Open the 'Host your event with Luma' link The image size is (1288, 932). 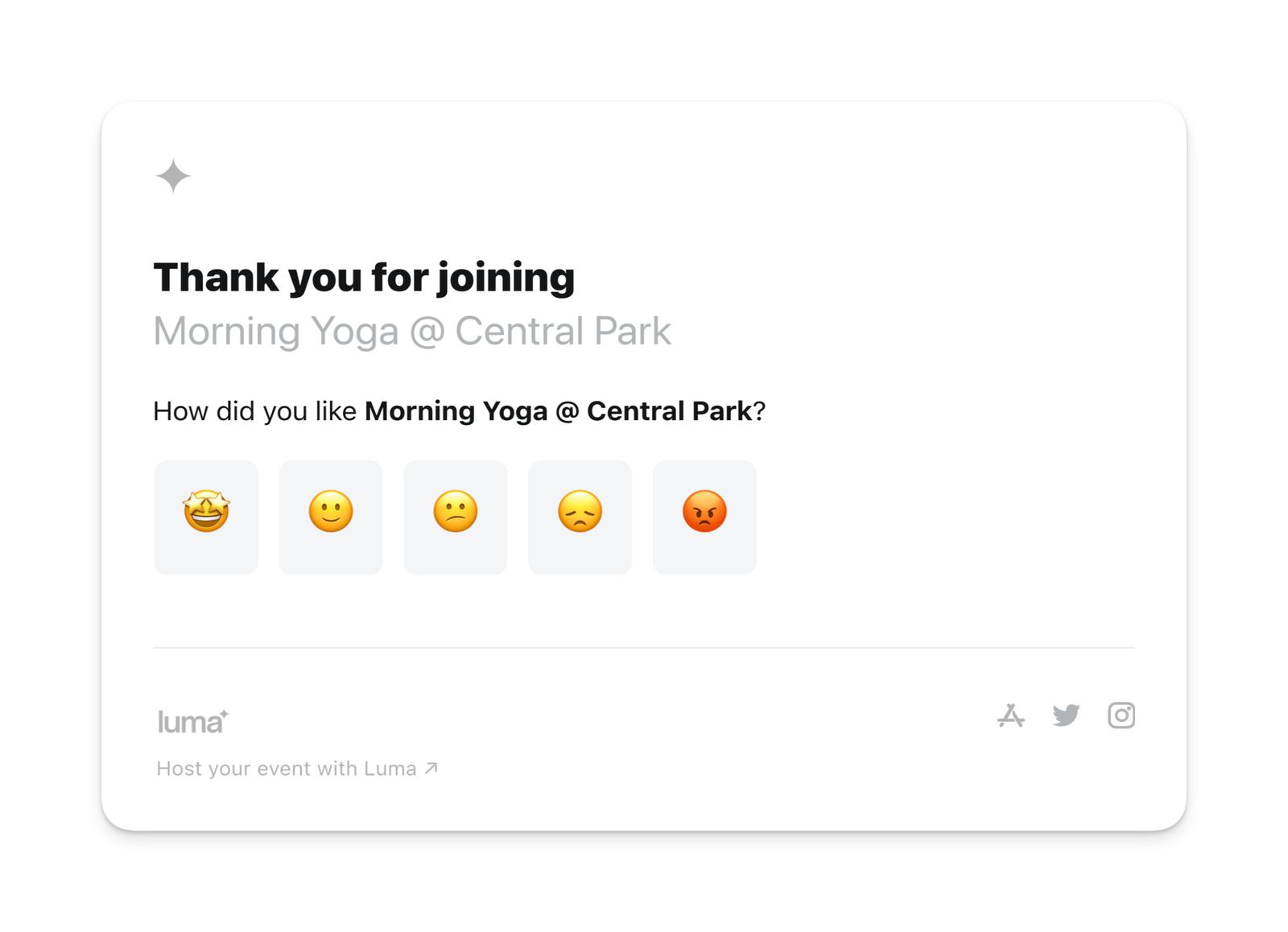pyautogui.click(x=287, y=769)
